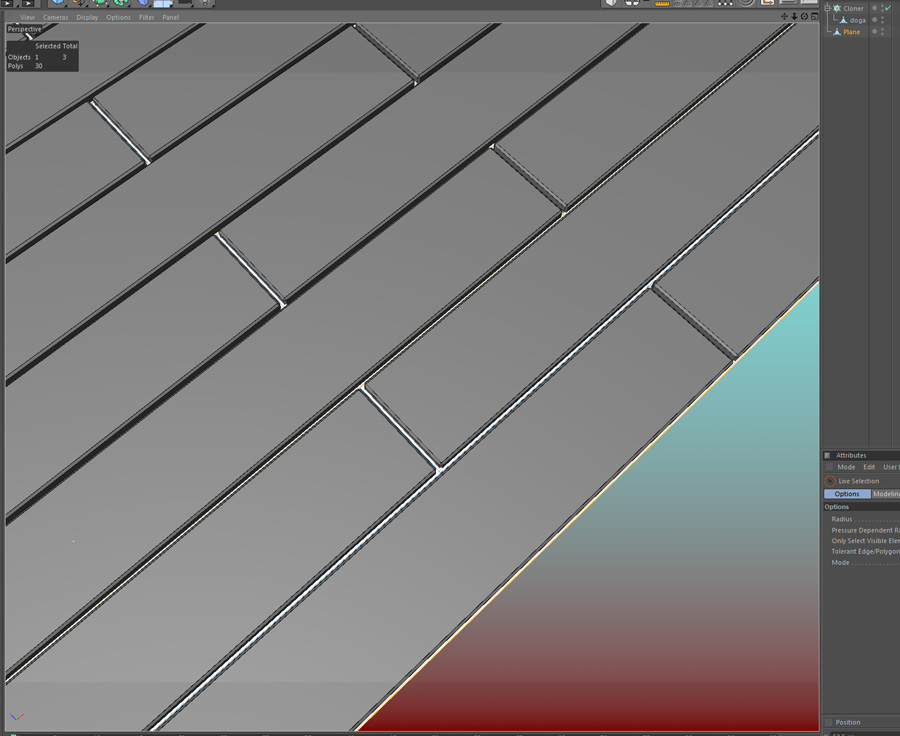Open the Mode menu in Attributes
This screenshot has width=900, height=736.
click(x=846, y=467)
